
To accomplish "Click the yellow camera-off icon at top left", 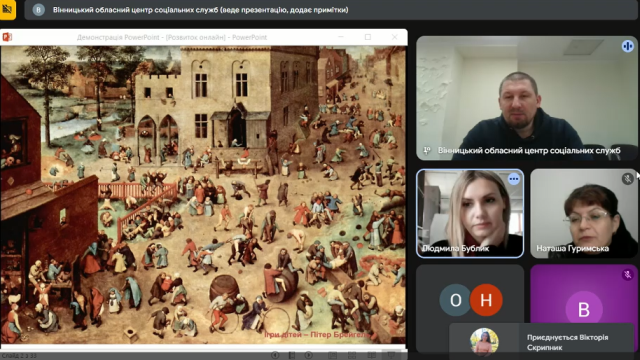I will click(x=7, y=9).
